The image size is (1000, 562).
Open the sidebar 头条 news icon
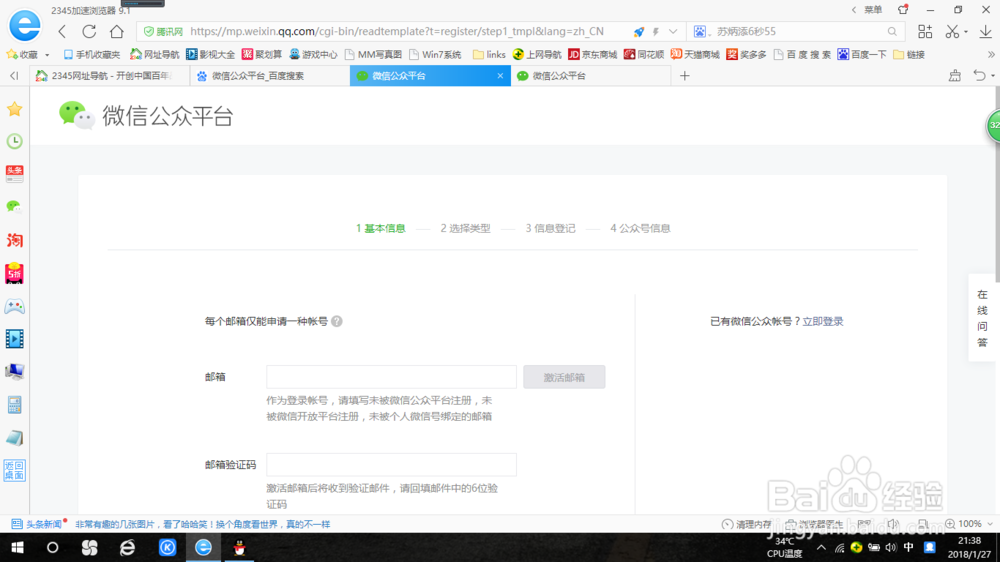point(15,174)
